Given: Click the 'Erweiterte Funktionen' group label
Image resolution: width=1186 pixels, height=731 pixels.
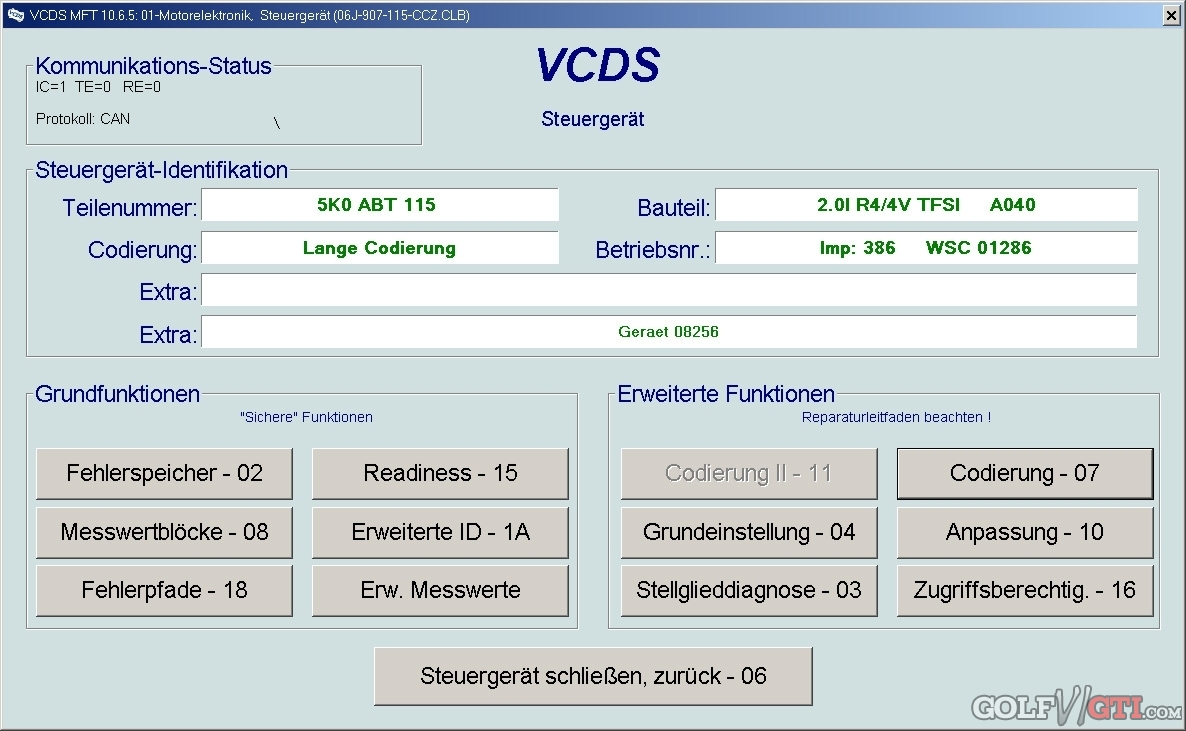Looking at the screenshot, I should point(726,393).
